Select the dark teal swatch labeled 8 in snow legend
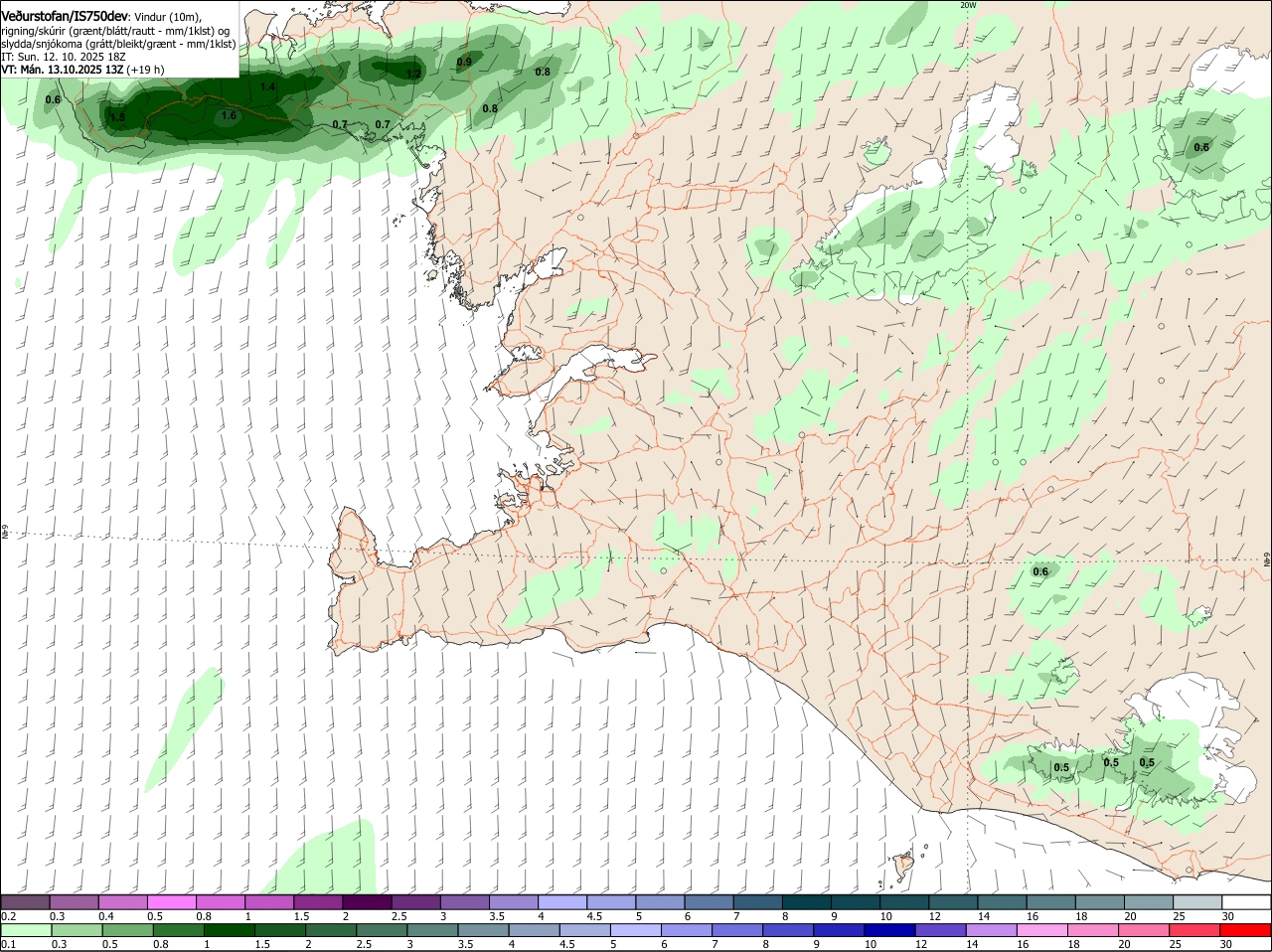Viewport: 1272px width, 952px height. point(806,901)
